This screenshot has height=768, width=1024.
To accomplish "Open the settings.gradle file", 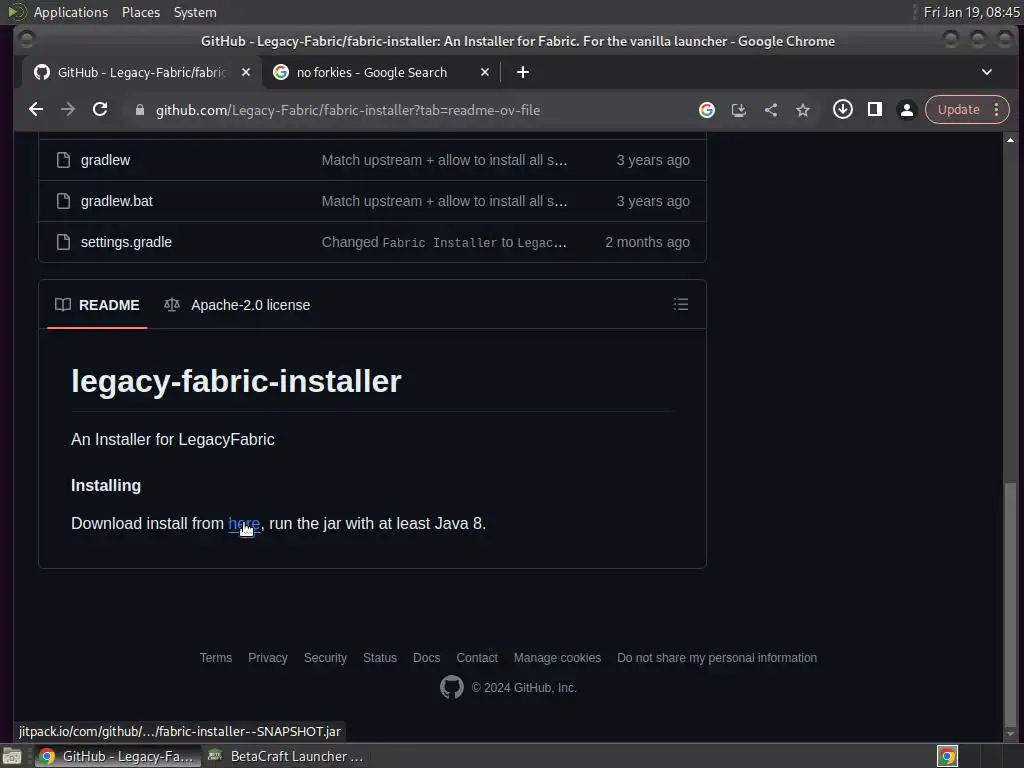I will (x=126, y=242).
